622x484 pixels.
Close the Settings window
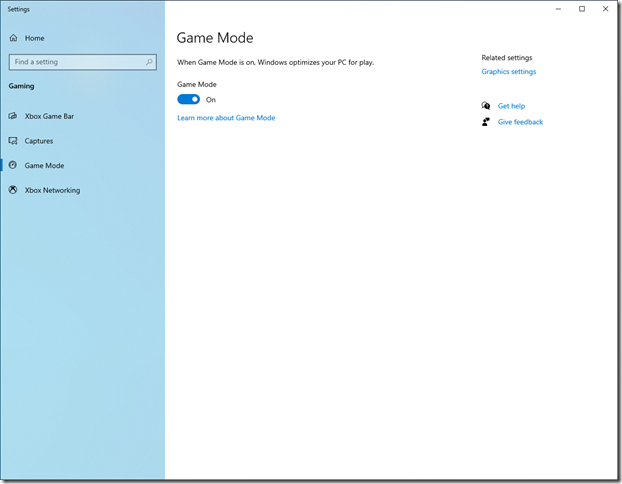point(605,9)
